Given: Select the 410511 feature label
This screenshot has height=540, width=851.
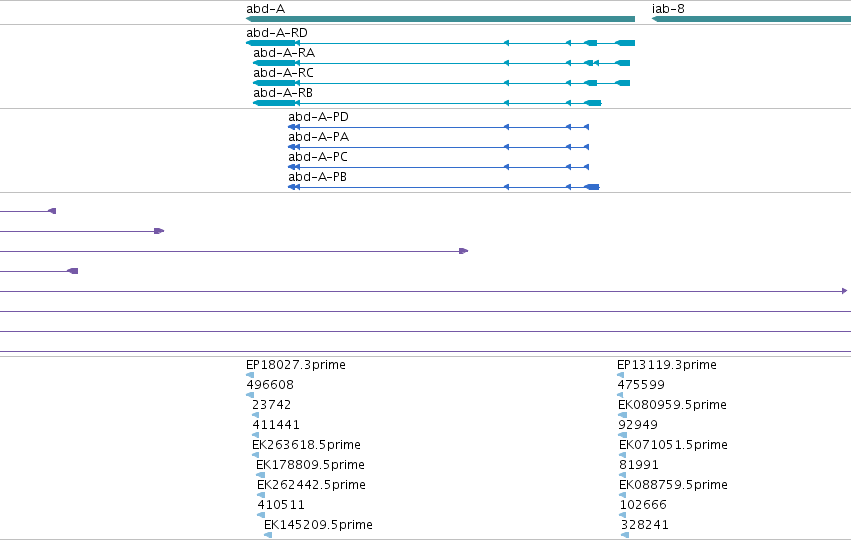Looking at the screenshot, I should point(281,505).
